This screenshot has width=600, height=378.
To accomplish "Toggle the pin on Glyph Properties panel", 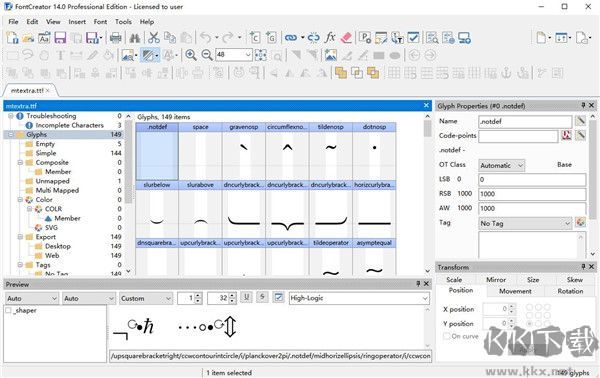I will 584,106.
